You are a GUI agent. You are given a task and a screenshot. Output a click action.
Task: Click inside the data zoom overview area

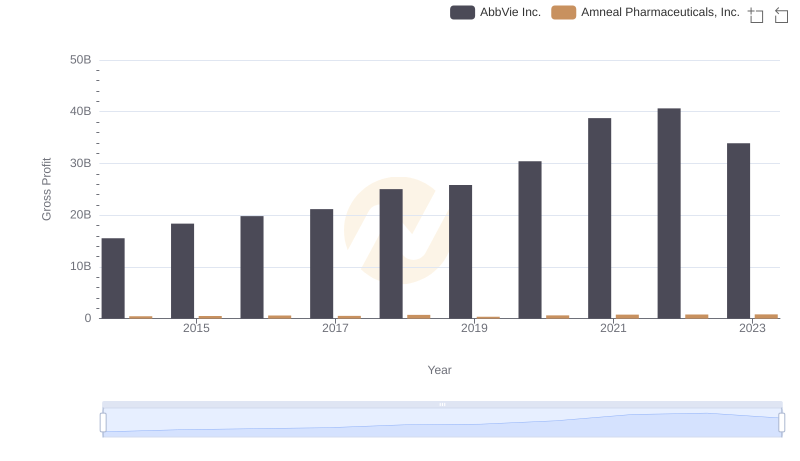coord(442,423)
